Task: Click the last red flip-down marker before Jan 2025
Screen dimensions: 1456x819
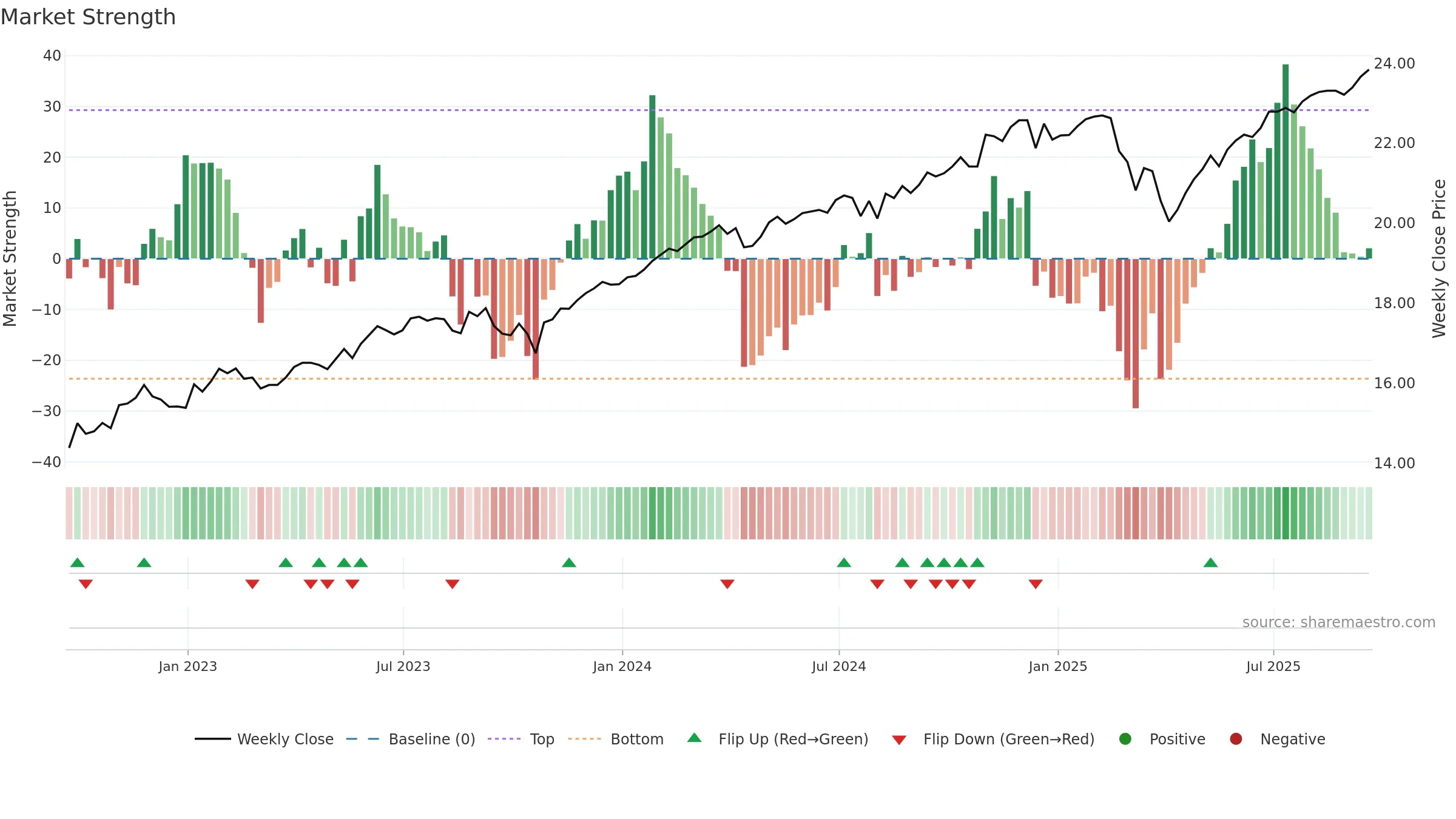Action: [1036, 584]
